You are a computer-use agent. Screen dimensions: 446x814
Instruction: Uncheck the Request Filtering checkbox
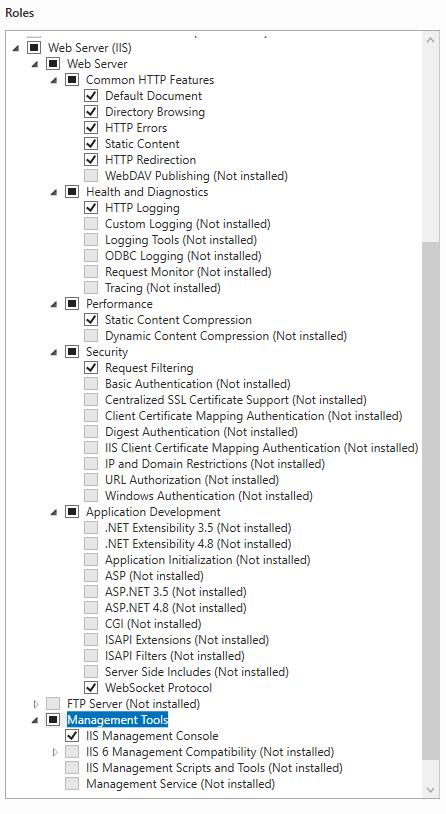91,368
